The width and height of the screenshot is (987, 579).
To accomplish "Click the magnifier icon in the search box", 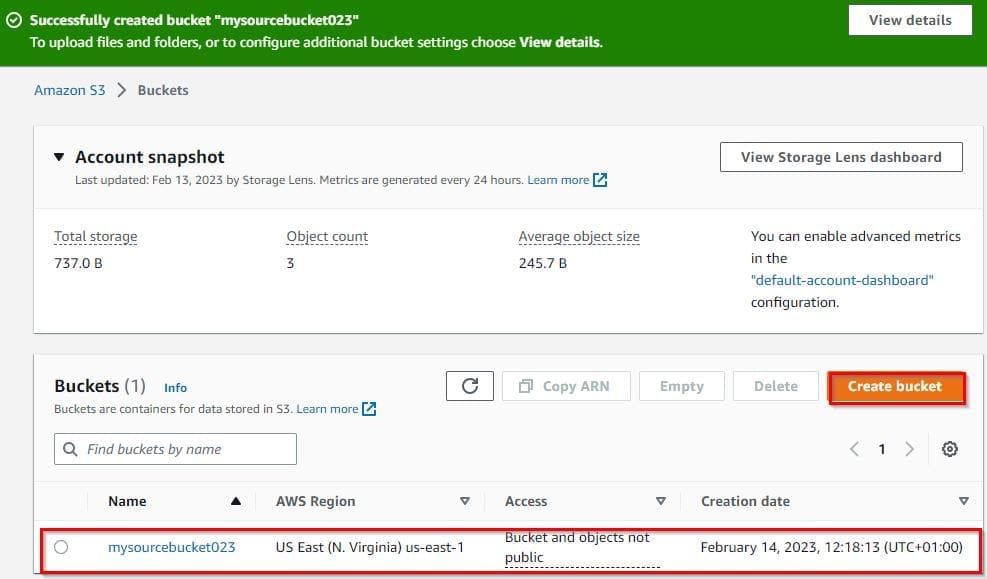I will (70, 449).
